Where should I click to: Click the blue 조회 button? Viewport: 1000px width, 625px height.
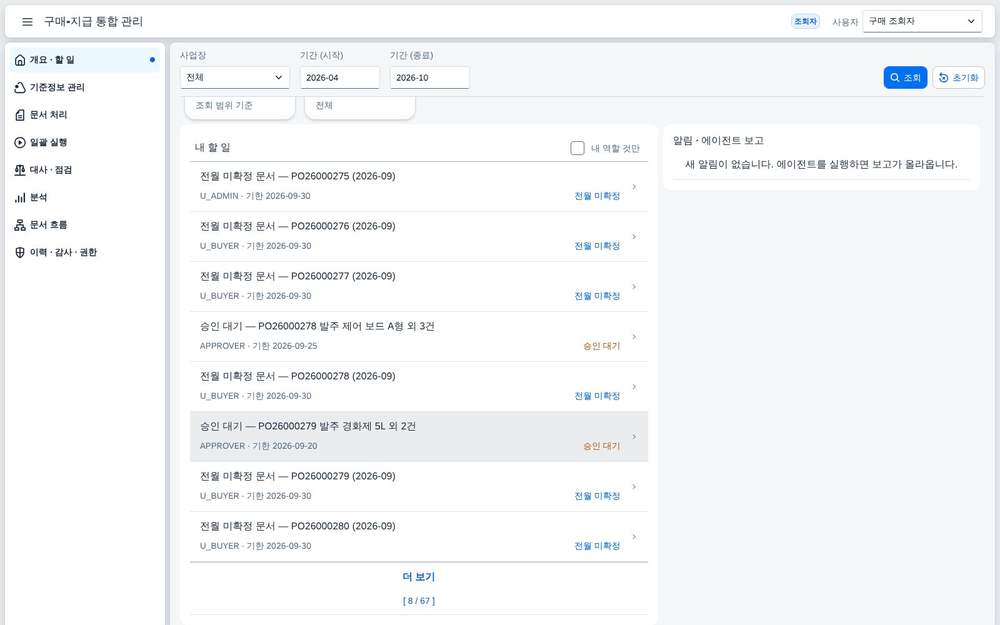[905, 78]
